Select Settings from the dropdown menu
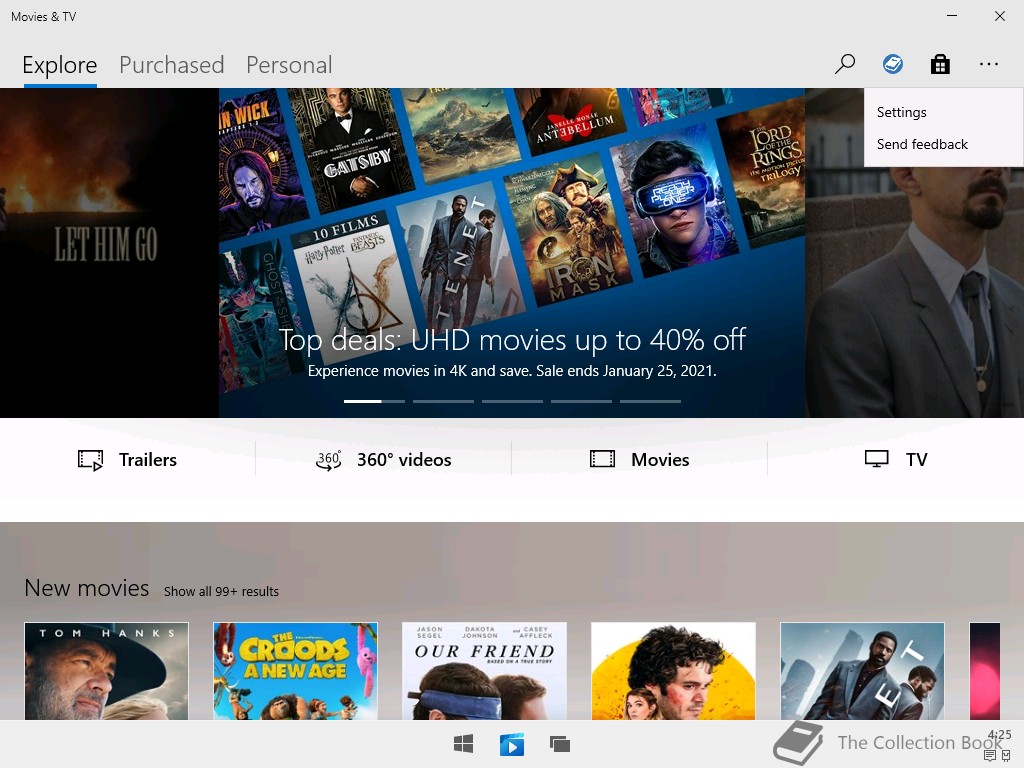This screenshot has height=768, width=1024. point(944,112)
